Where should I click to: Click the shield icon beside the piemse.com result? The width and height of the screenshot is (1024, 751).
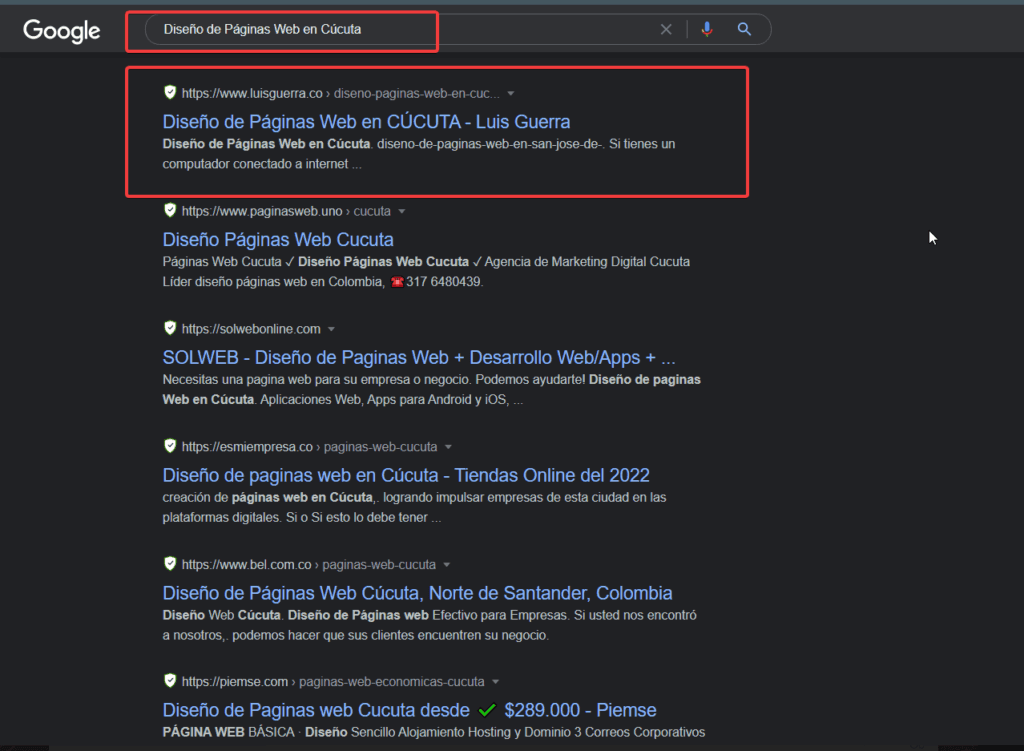pos(169,680)
